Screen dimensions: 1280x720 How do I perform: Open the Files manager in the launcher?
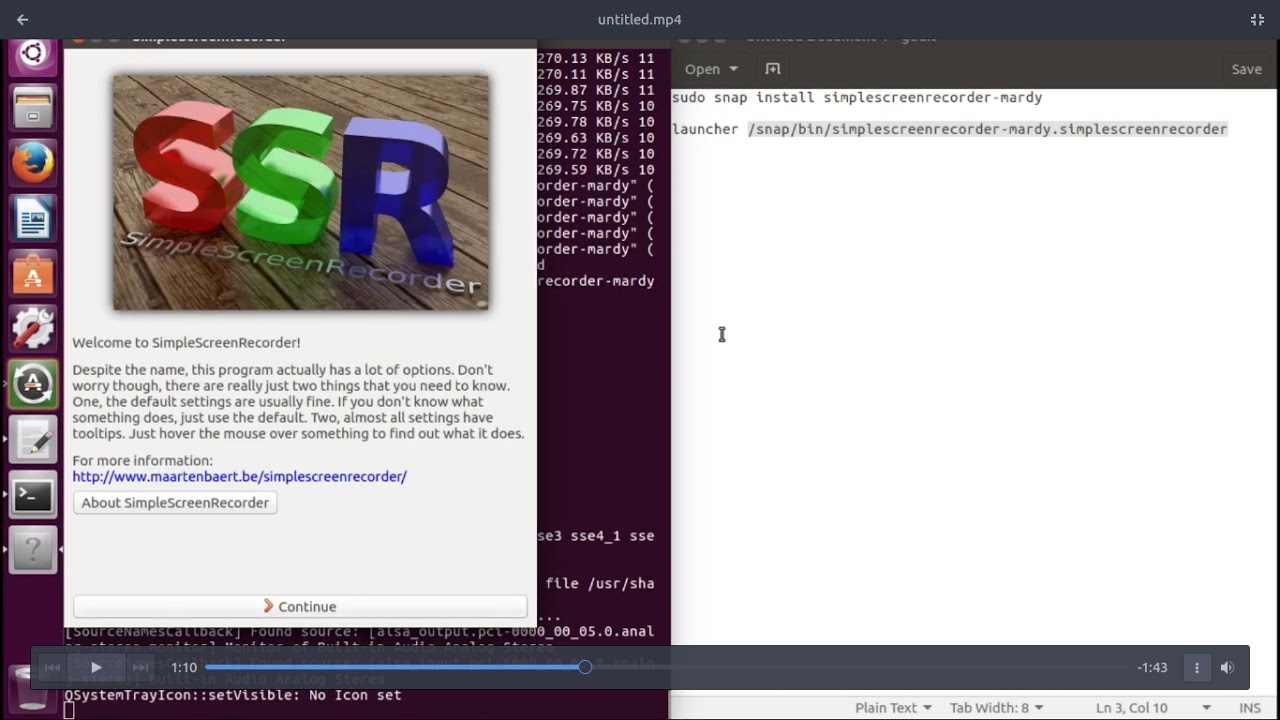click(x=33, y=107)
